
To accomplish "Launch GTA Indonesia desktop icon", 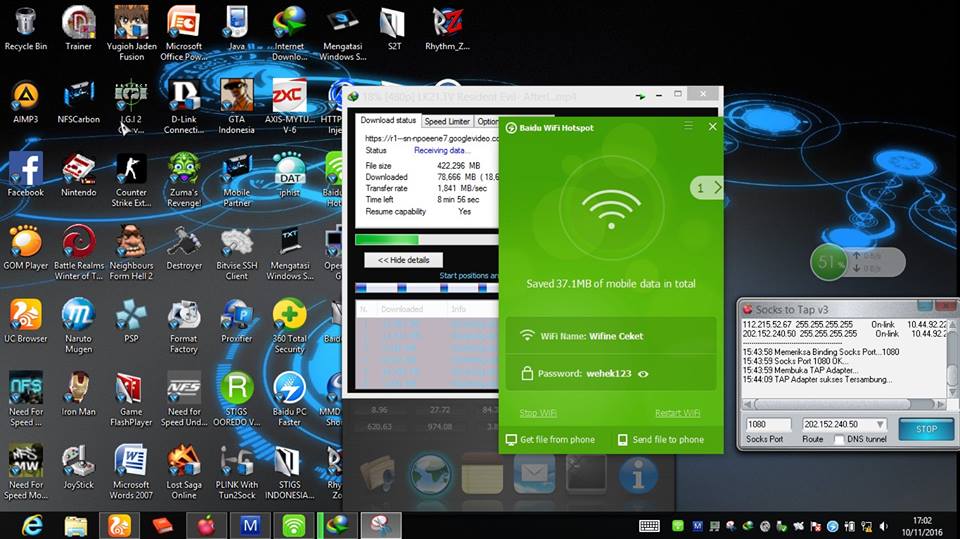I will [236, 107].
